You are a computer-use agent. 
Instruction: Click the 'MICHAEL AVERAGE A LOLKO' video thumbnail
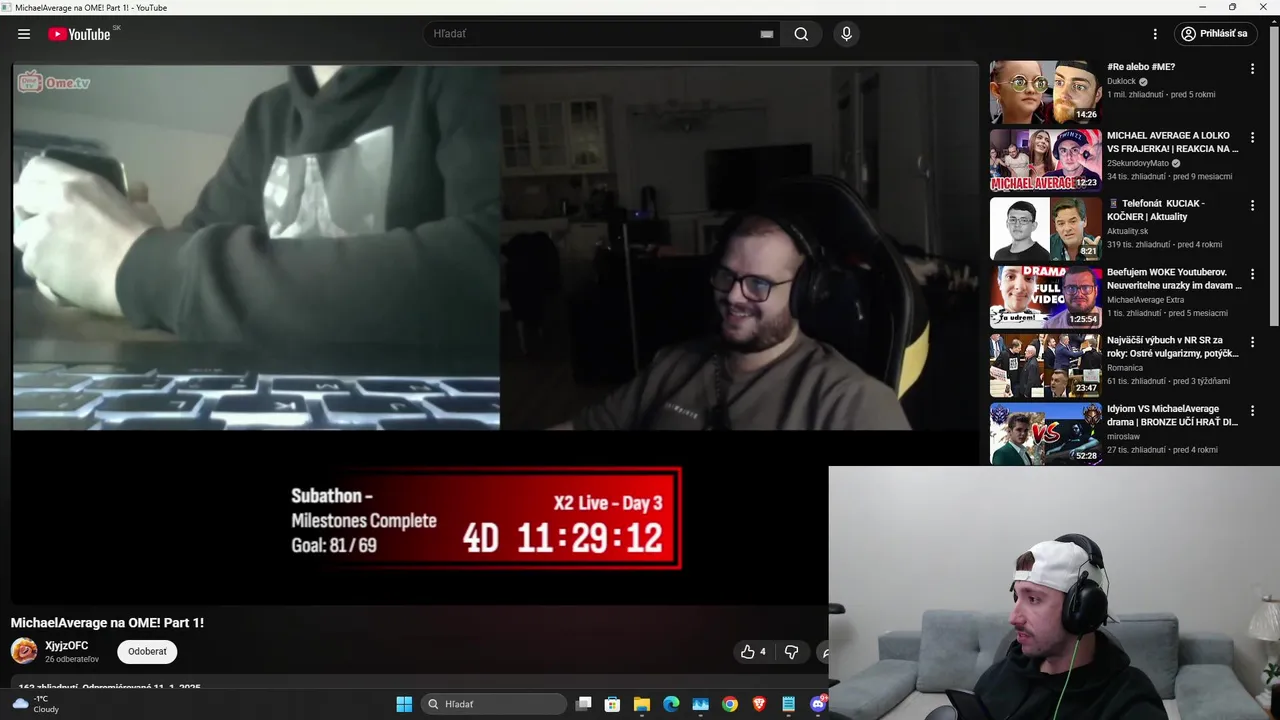(x=1045, y=160)
